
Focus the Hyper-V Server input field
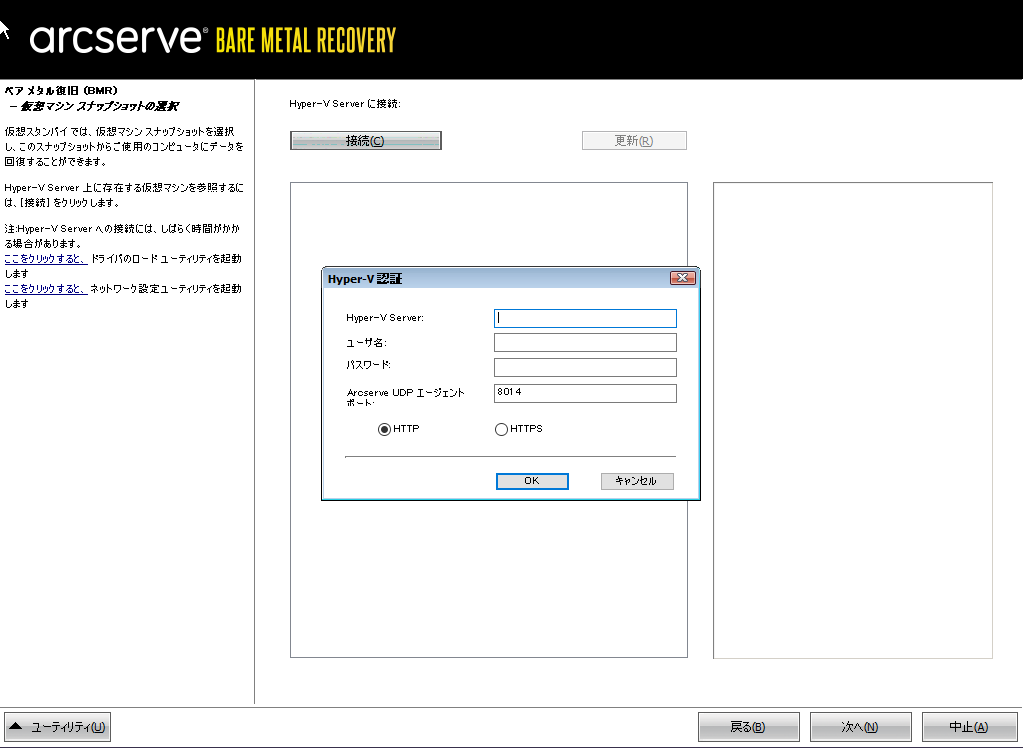pos(585,318)
